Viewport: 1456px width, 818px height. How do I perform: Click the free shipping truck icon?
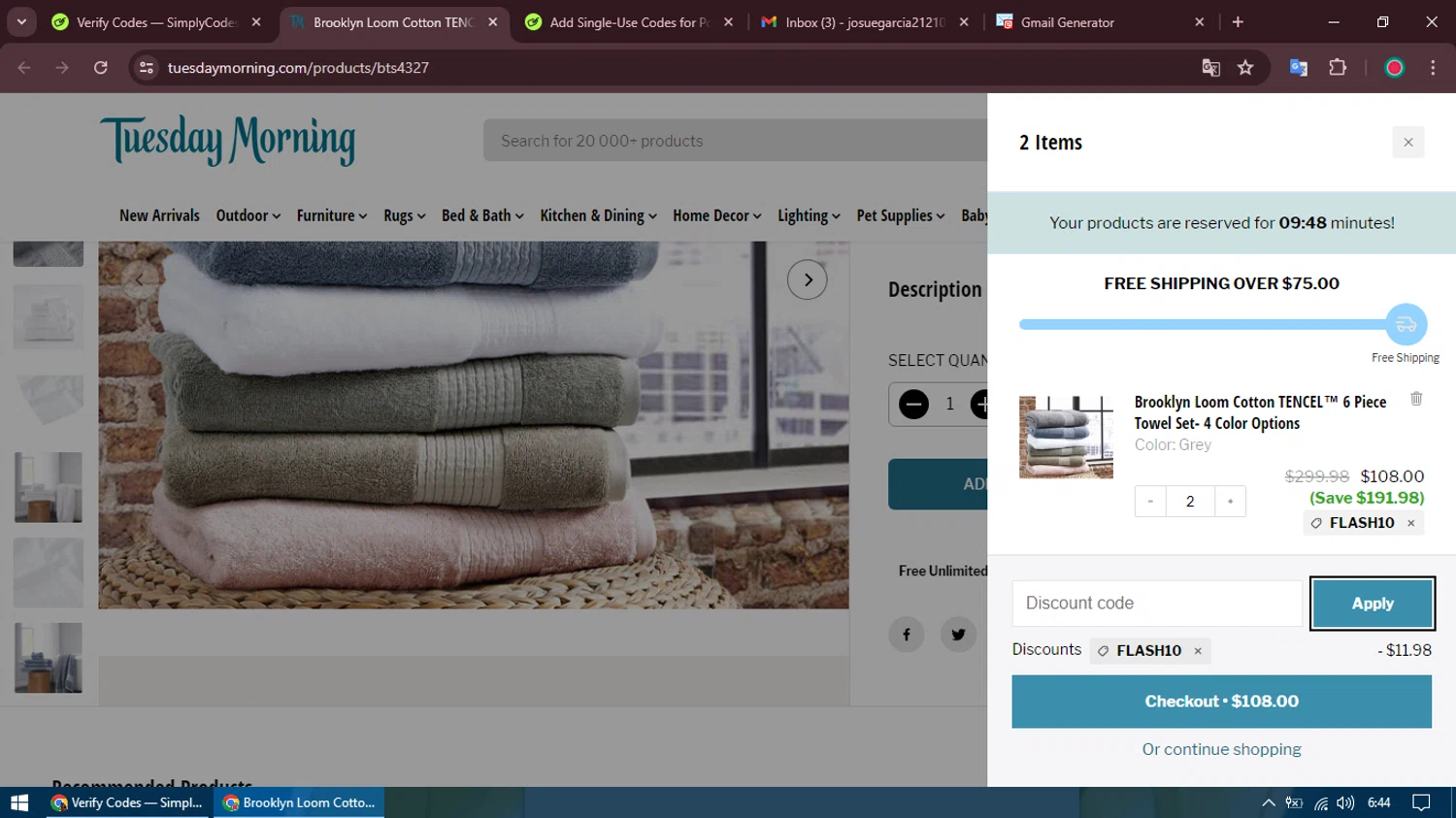pos(1406,325)
